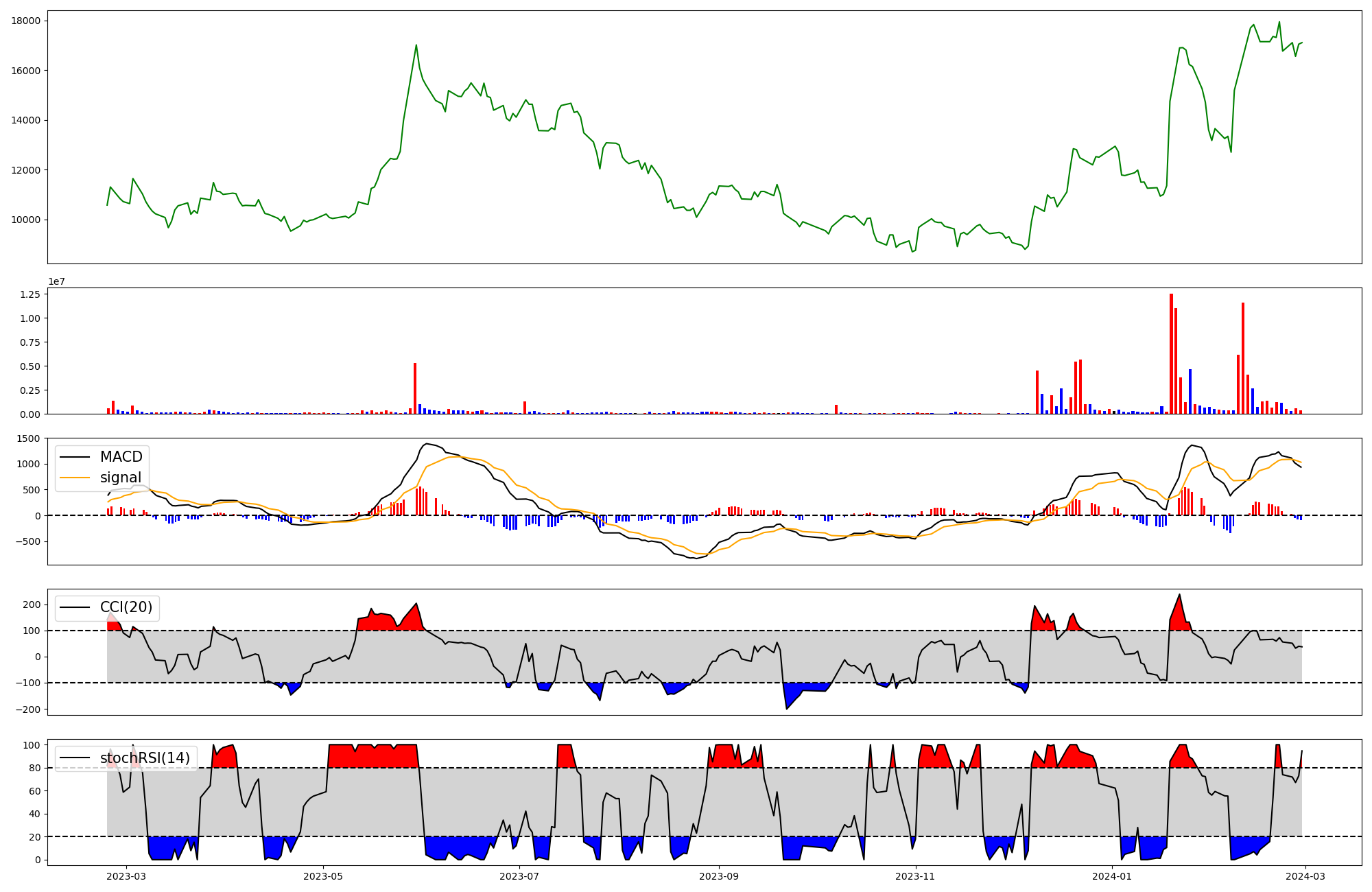Click the 2023-03 date tick label

point(126,876)
